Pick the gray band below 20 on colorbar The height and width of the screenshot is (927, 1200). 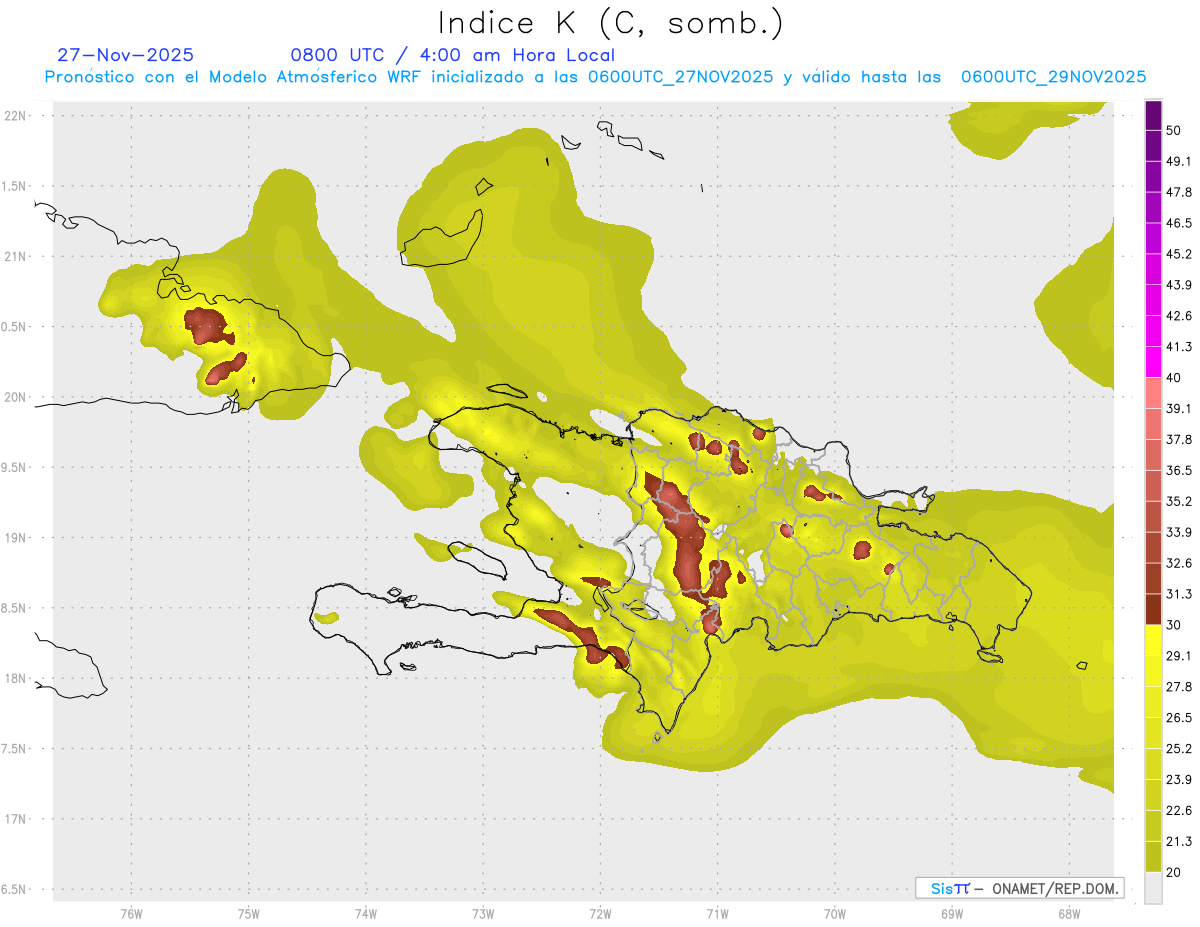[1153, 887]
